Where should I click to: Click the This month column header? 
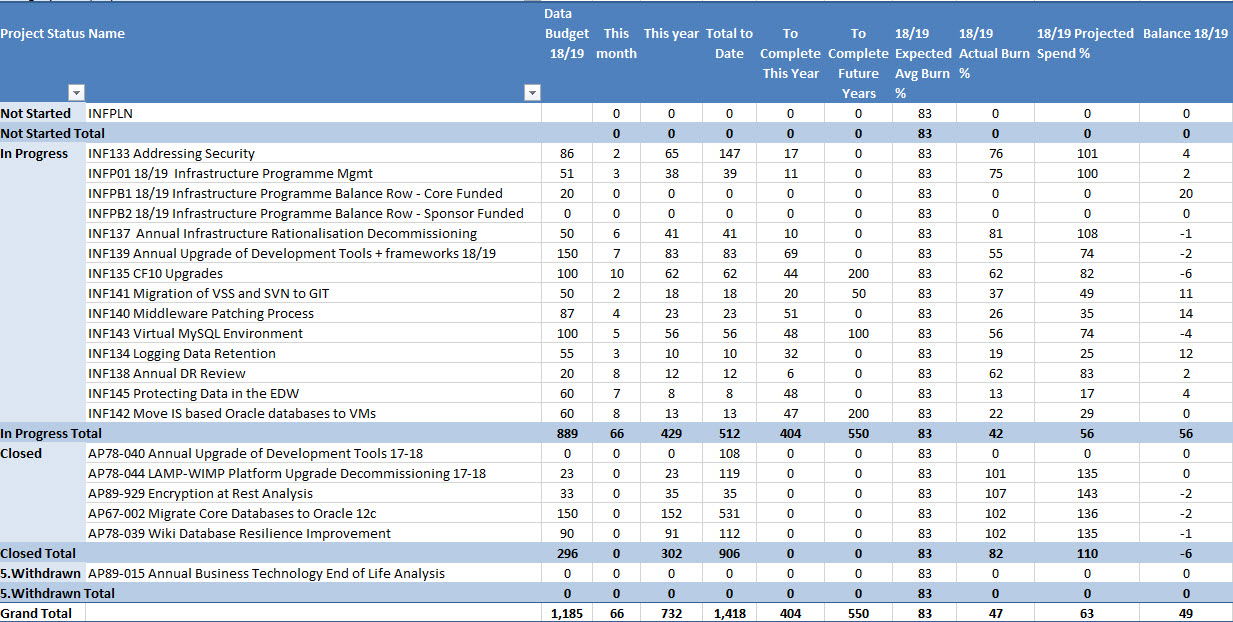point(616,43)
